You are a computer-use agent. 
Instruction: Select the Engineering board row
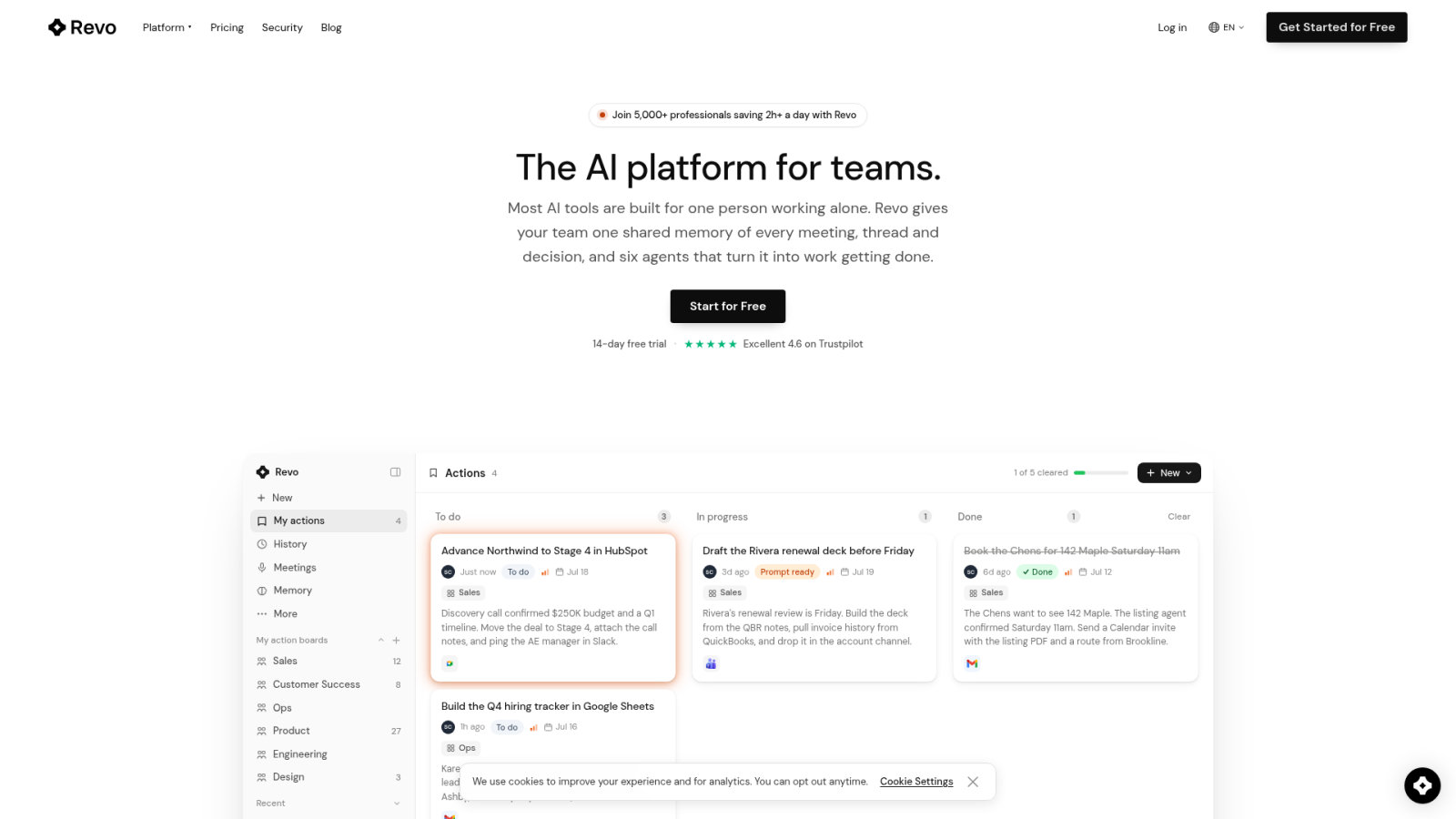pyautogui.click(x=329, y=754)
